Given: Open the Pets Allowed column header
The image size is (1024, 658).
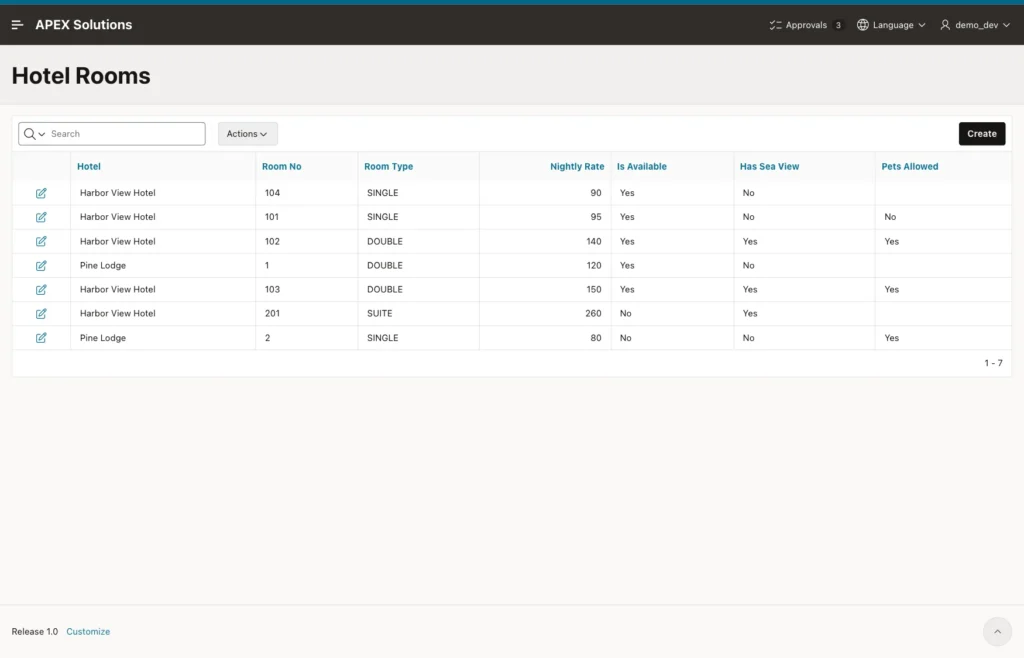Looking at the screenshot, I should click(x=910, y=166).
